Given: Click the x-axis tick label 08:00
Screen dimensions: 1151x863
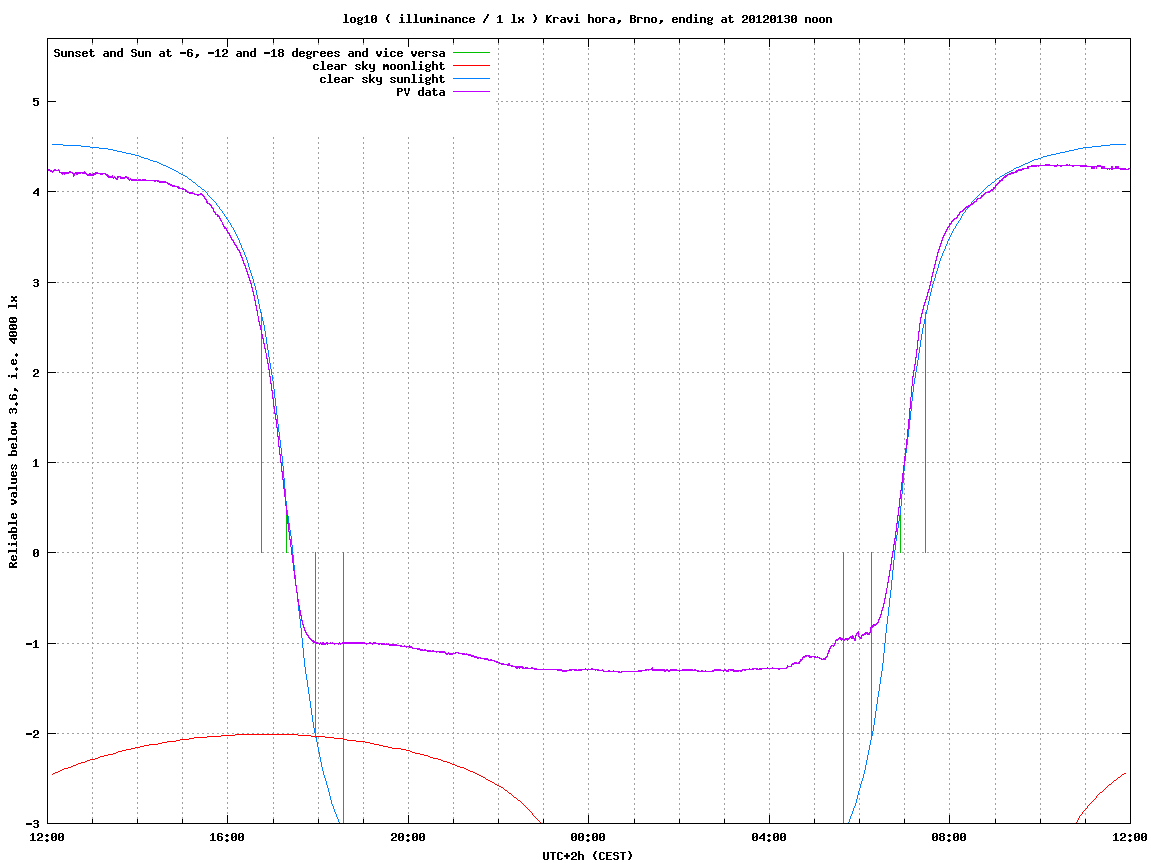Looking at the screenshot, I should [x=950, y=837].
